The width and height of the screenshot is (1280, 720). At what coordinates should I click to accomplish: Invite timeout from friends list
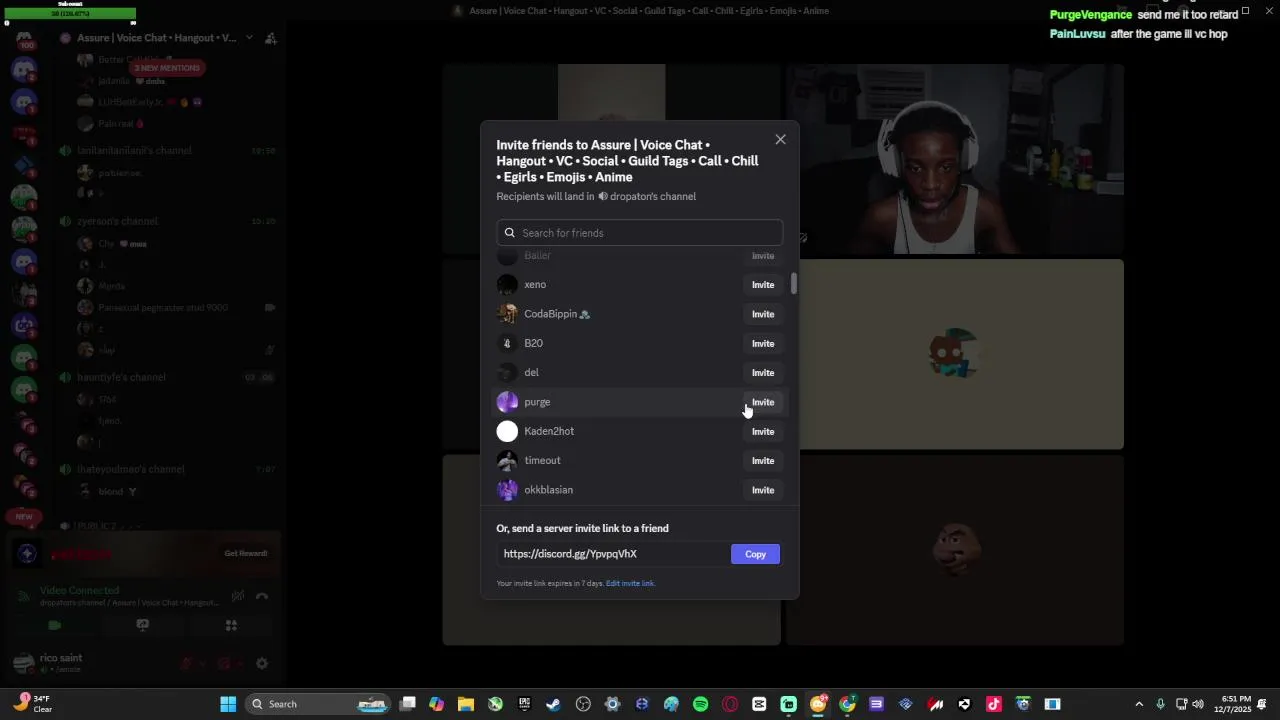click(x=763, y=461)
